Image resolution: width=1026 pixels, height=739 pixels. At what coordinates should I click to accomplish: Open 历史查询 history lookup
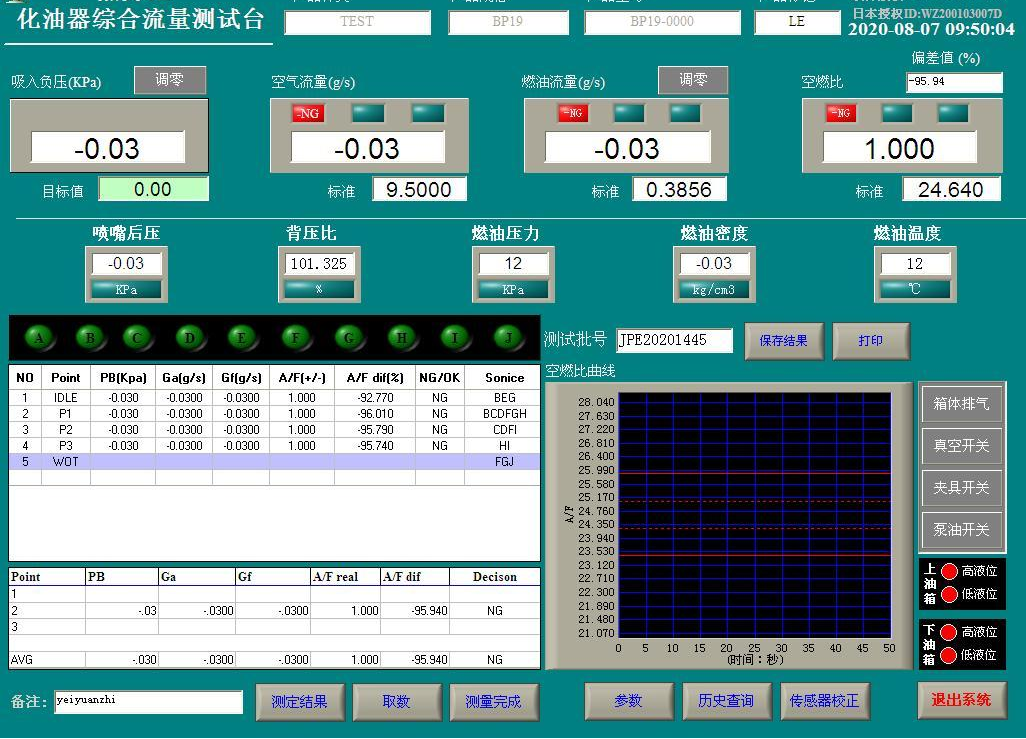[x=726, y=701]
